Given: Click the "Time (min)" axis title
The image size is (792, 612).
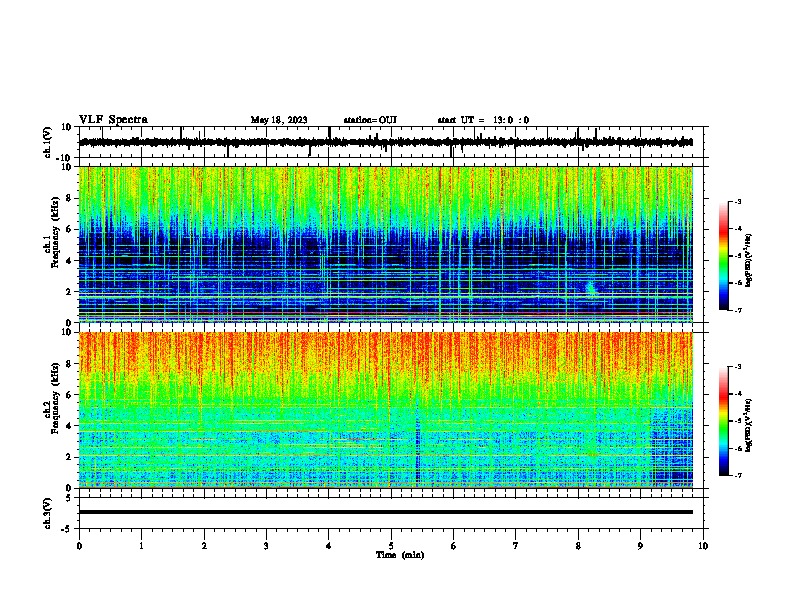Looking at the screenshot, I should coord(400,555).
